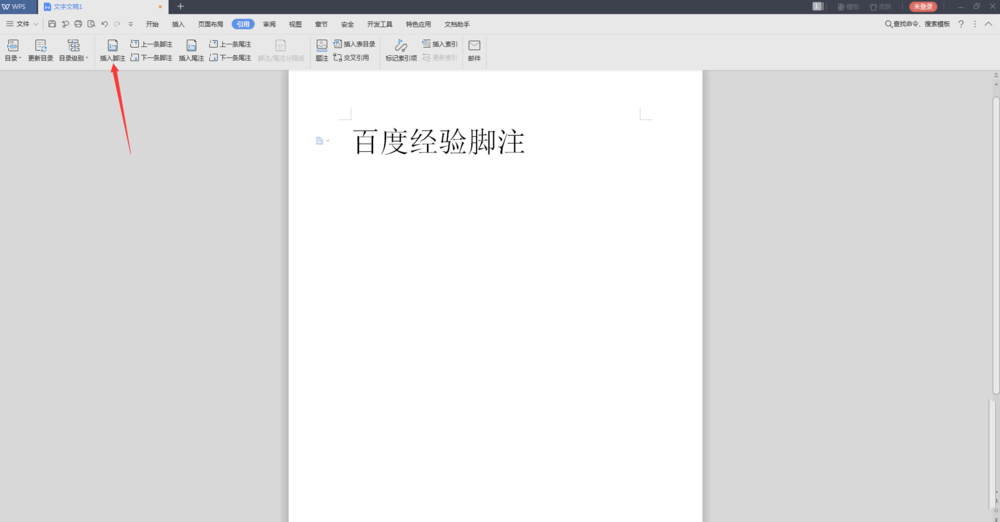Click the print icon in quick toolbar
The width and height of the screenshot is (1000, 522).
click(78, 24)
